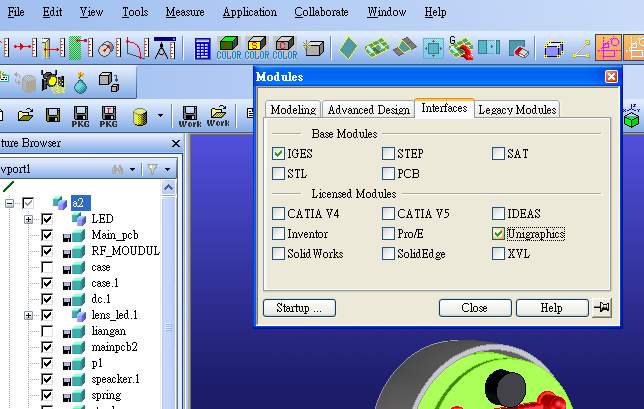Viewport: 644px width, 409px height.
Task: Select the mainpcb2 tree item
Action: [x=114, y=347]
